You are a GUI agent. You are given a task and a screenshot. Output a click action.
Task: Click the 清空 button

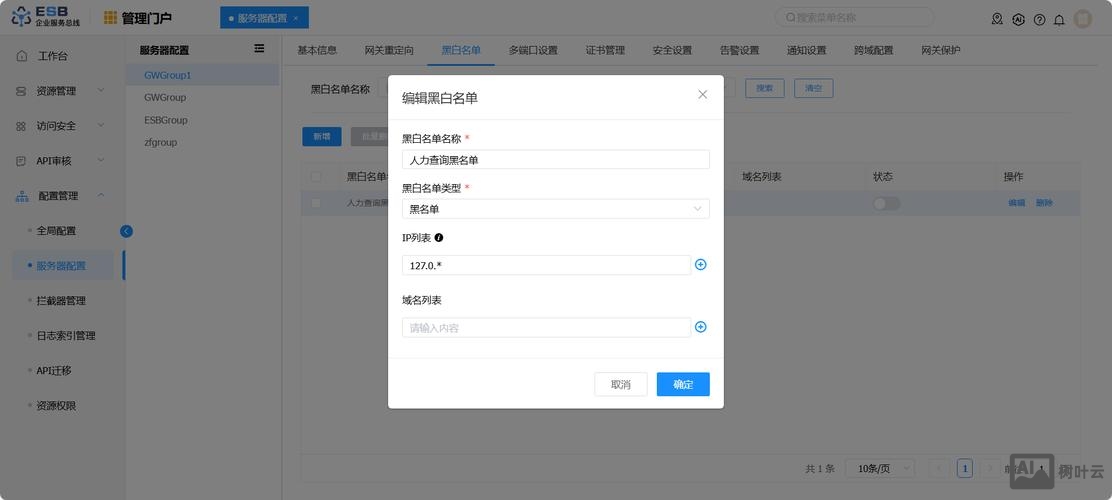pyautogui.click(x=813, y=89)
